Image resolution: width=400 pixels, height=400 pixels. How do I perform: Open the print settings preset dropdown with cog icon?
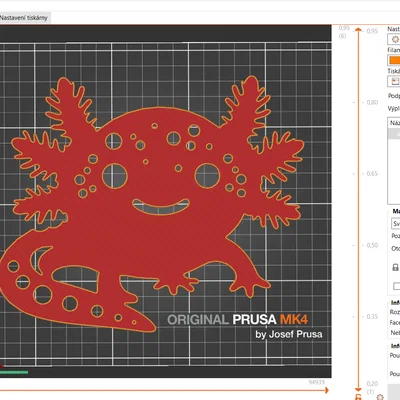point(394,39)
